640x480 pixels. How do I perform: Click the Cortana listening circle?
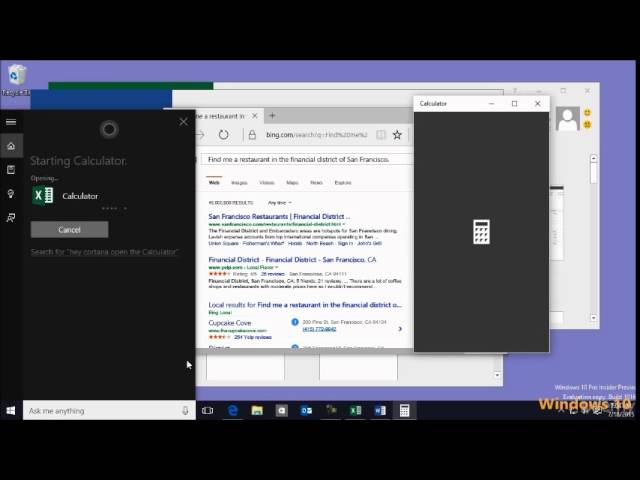click(109, 129)
